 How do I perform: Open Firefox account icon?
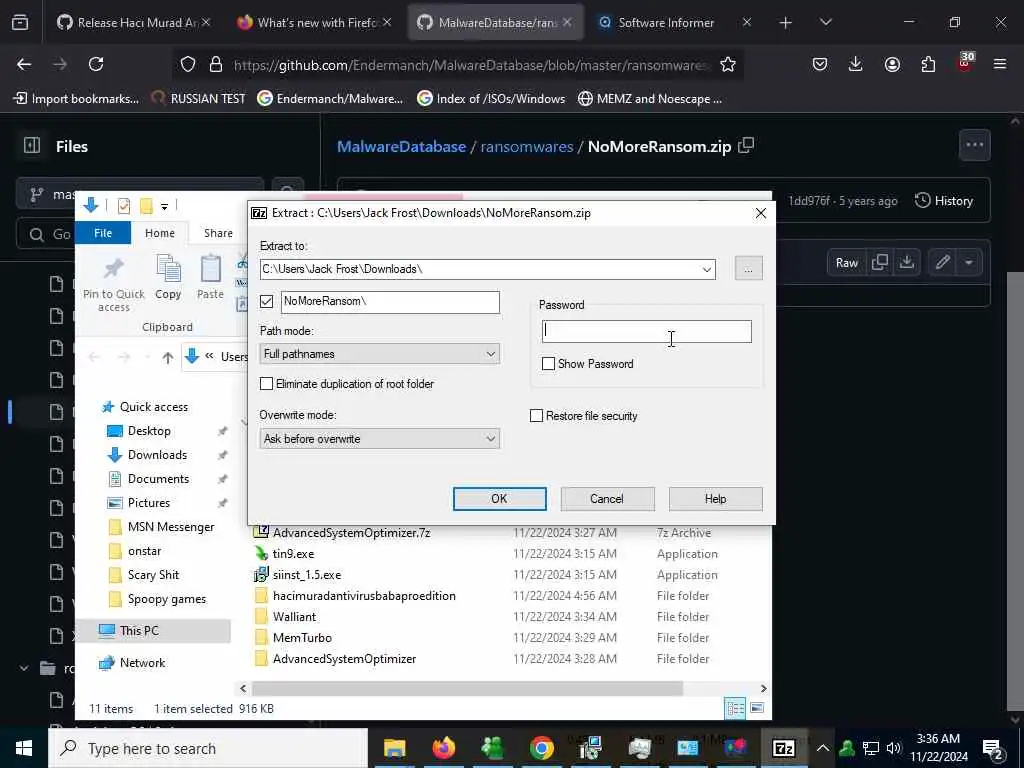point(892,64)
